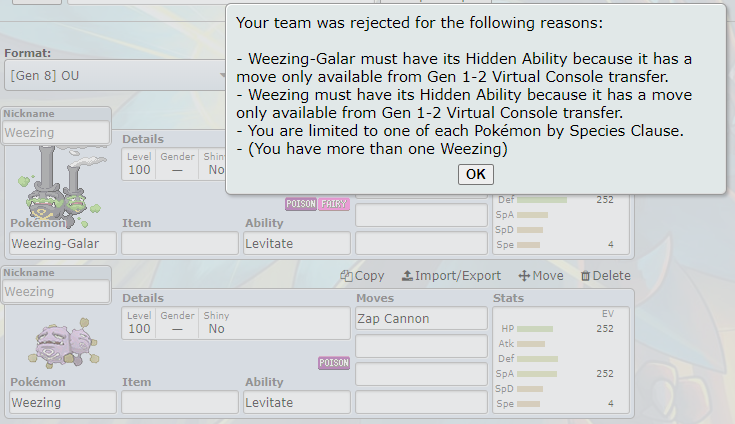Viewport: 735px width, 424px height.
Task: Click the purple Weezing sprite image
Action: pos(63,342)
